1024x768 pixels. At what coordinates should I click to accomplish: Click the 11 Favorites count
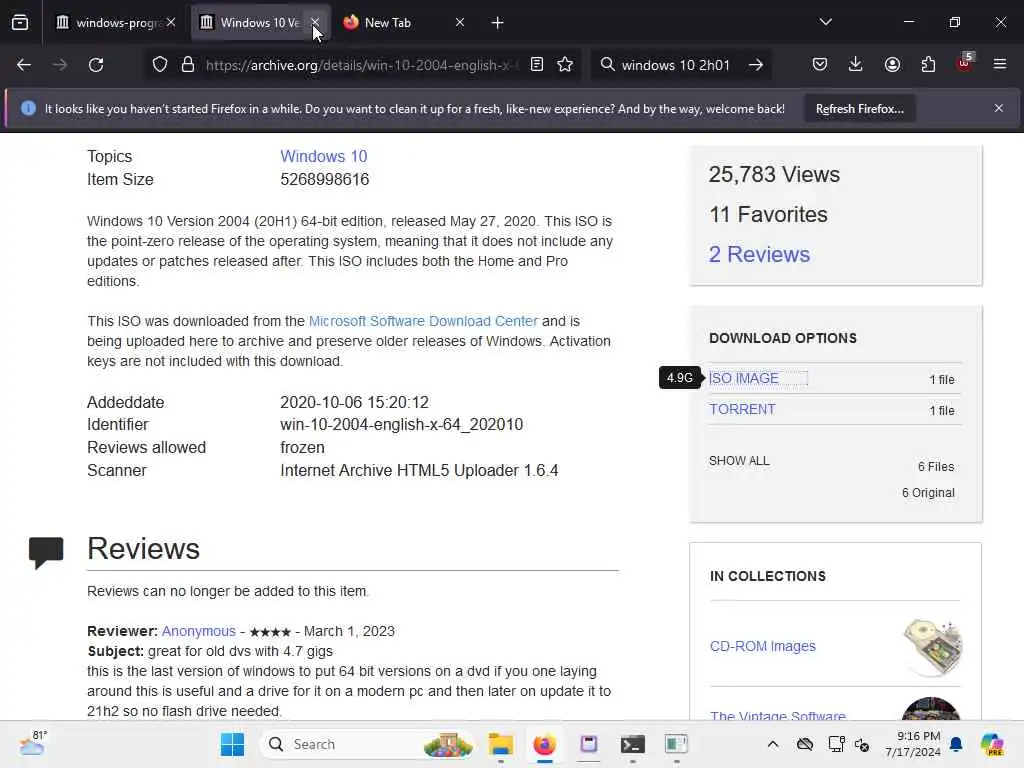[769, 215]
